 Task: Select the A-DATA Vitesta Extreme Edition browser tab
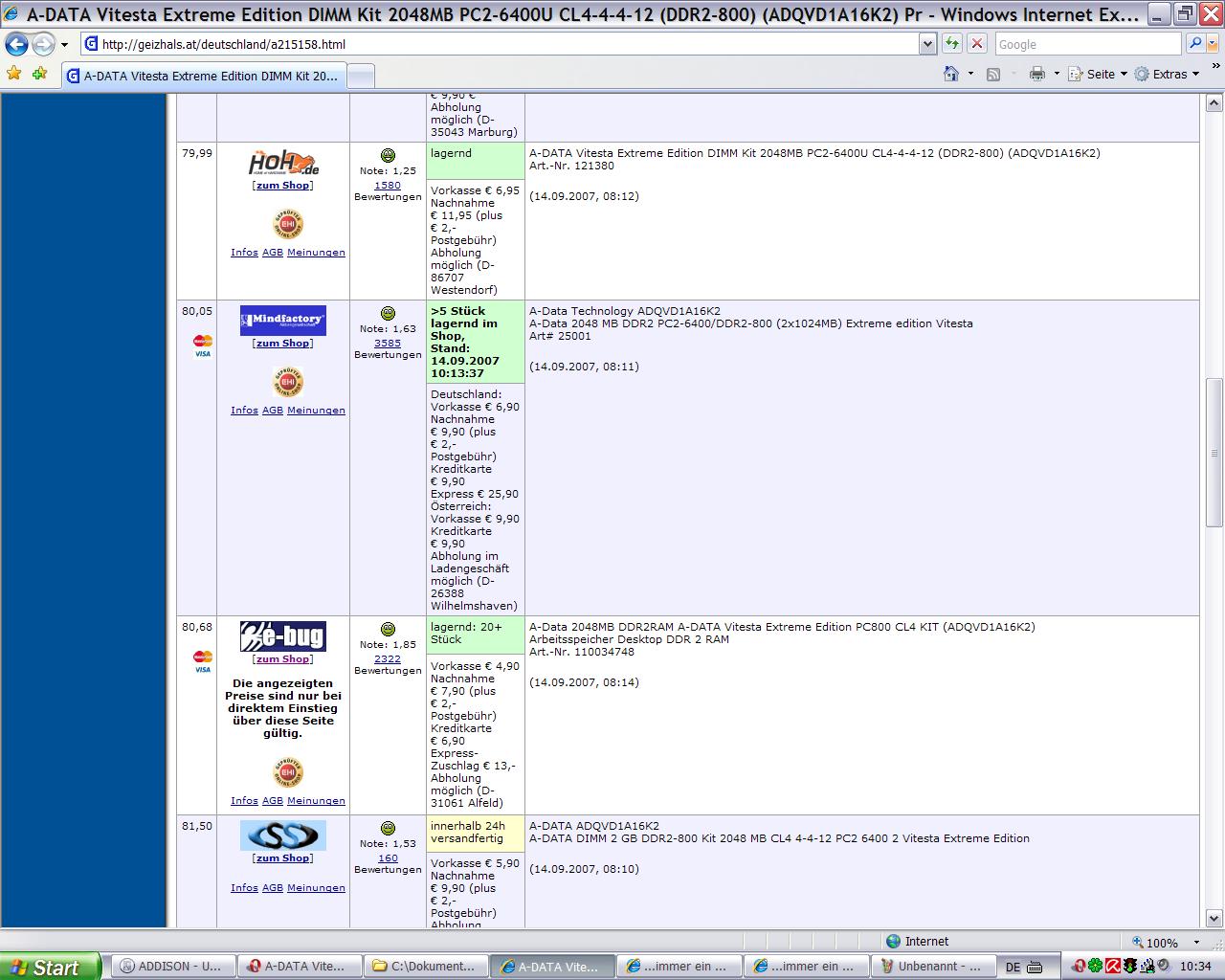click(203, 76)
